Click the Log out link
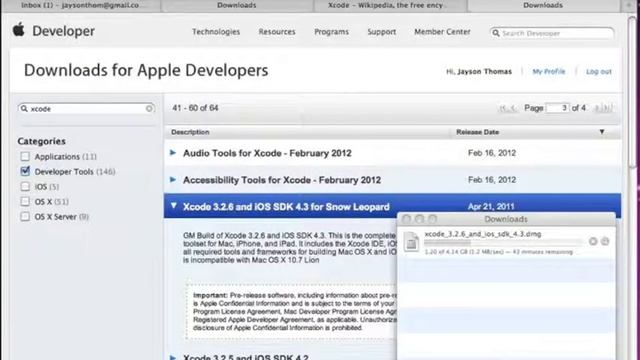The image size is (640, 360). coord(599,71)
